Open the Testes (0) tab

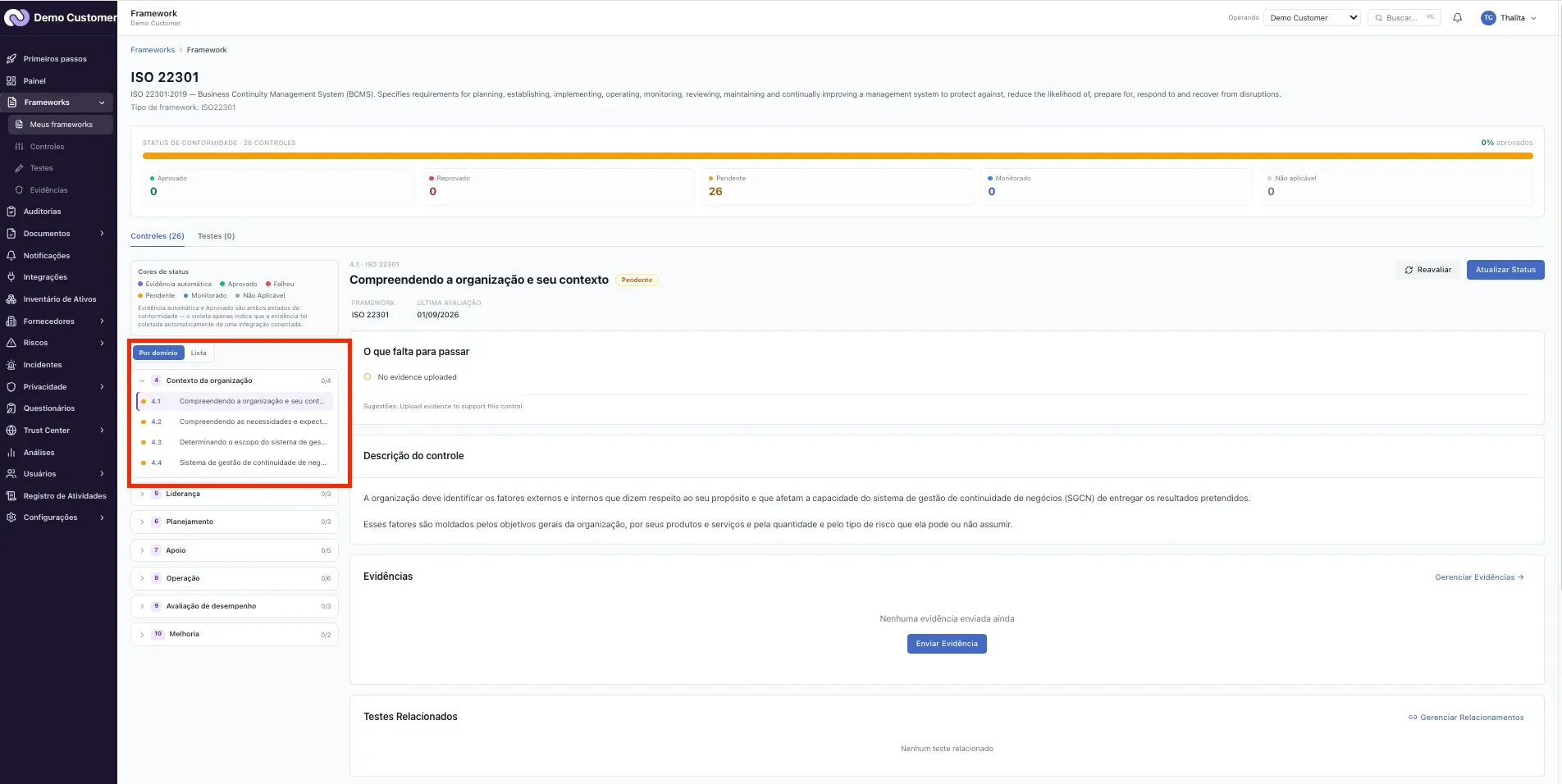pyautogui.click(x=216, y=236)
